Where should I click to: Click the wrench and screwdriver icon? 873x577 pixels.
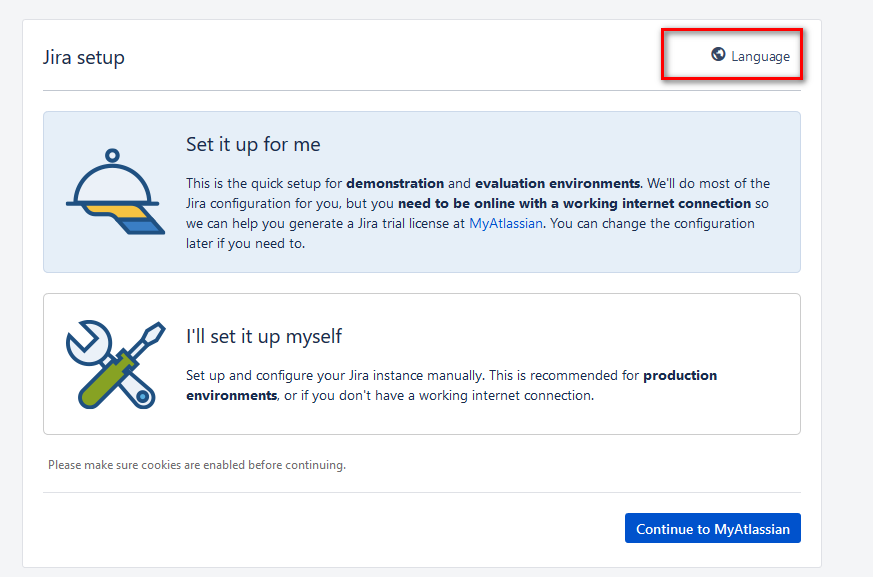click(115, 364)
